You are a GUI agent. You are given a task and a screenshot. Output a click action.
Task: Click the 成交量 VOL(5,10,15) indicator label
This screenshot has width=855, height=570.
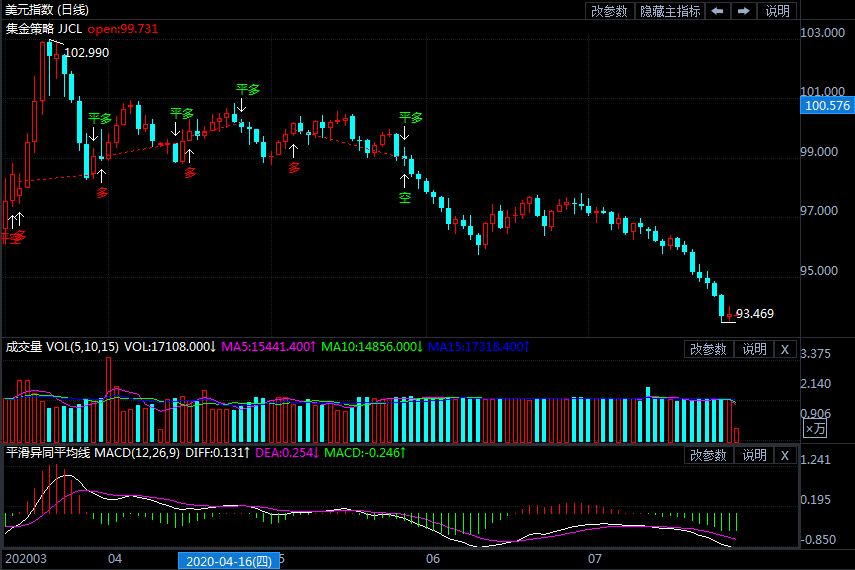tap(60, 347)
